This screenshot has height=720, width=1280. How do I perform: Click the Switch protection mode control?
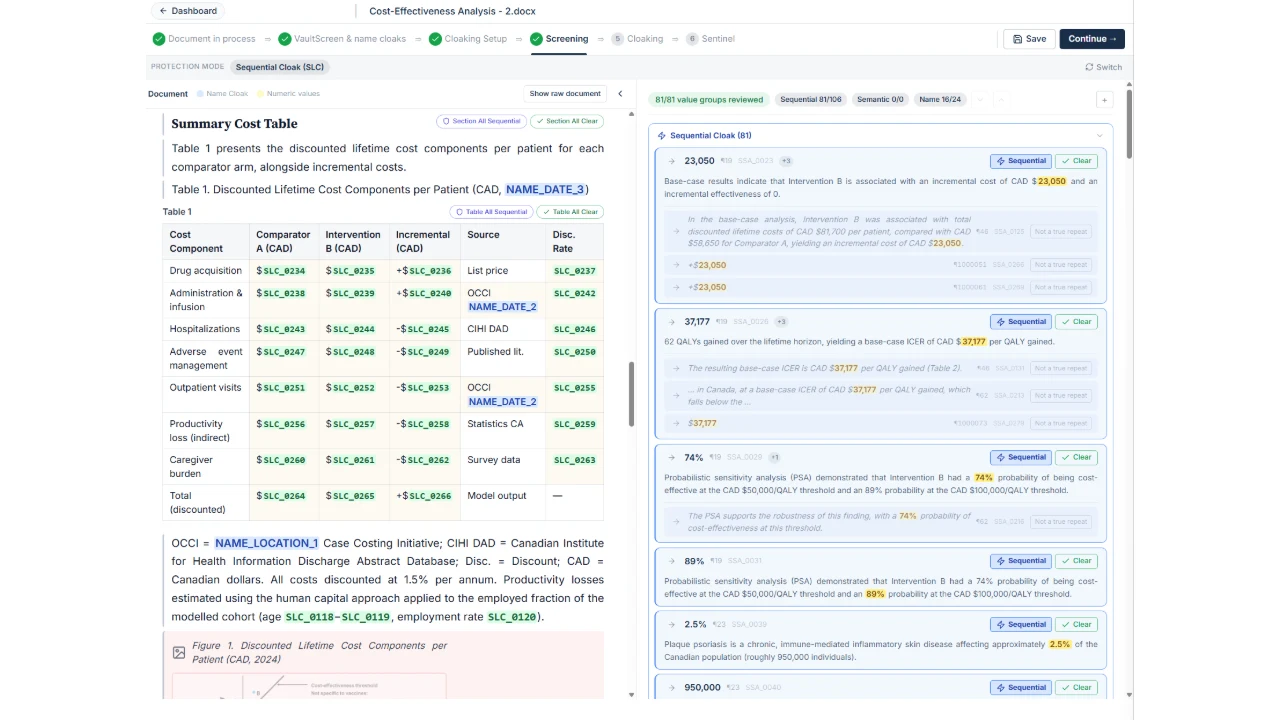tap(1103, 67)
